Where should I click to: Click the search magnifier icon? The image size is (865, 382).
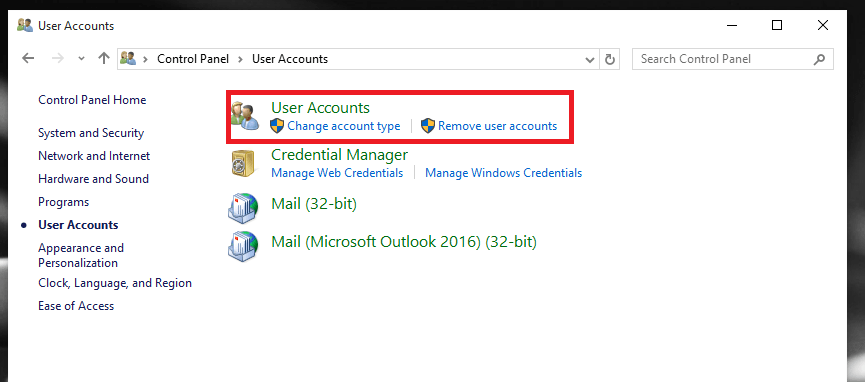(x=820, y=59)
